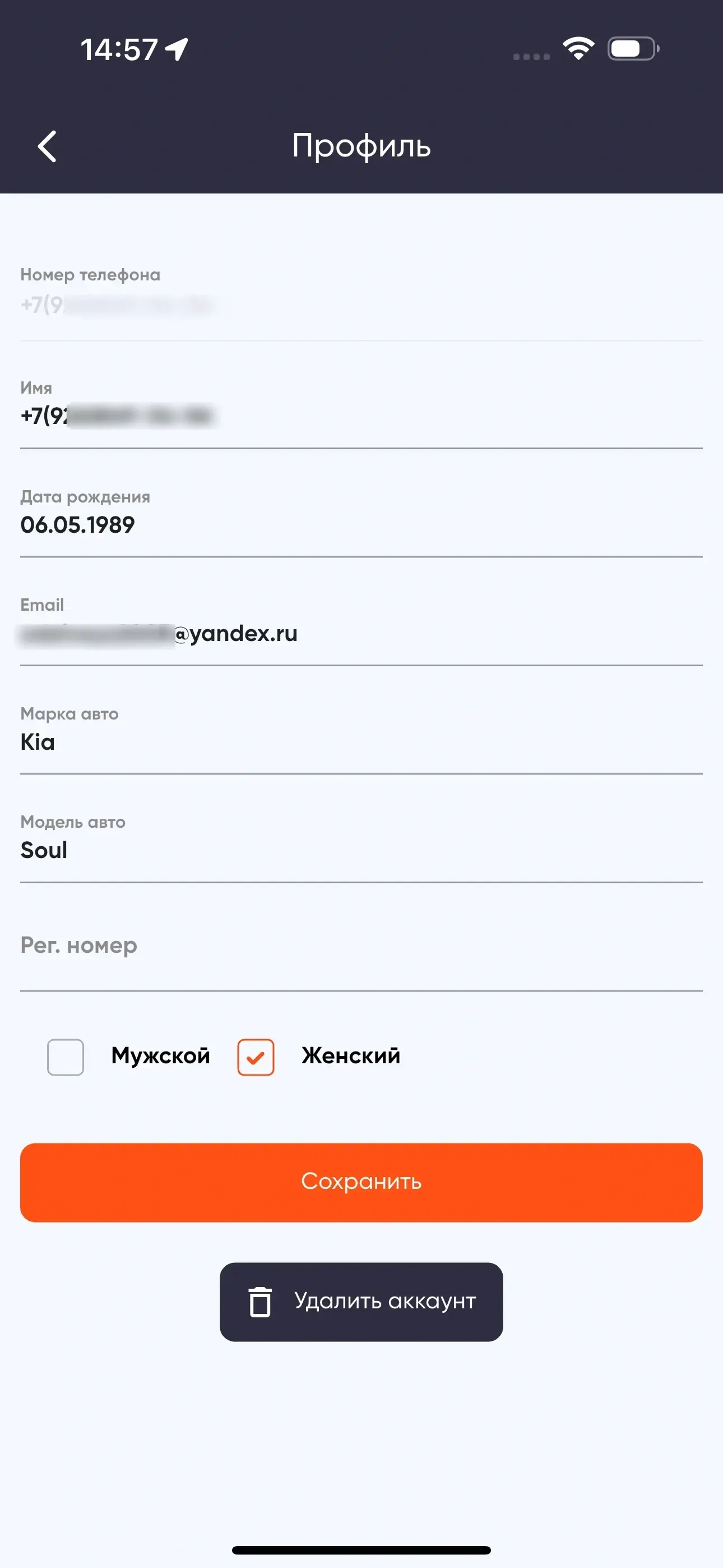Focus the Рег. номер input field
The image size is (723, 1568).
[x=361, y=946]
